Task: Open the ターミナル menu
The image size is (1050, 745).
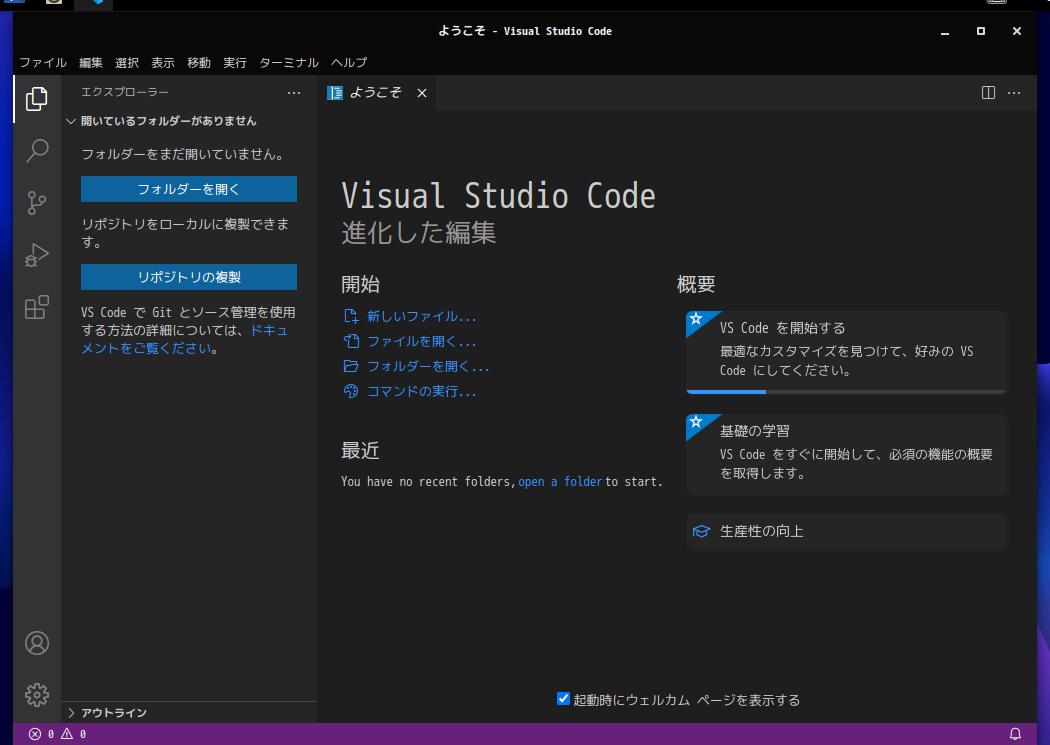Action: pos(289,62)
